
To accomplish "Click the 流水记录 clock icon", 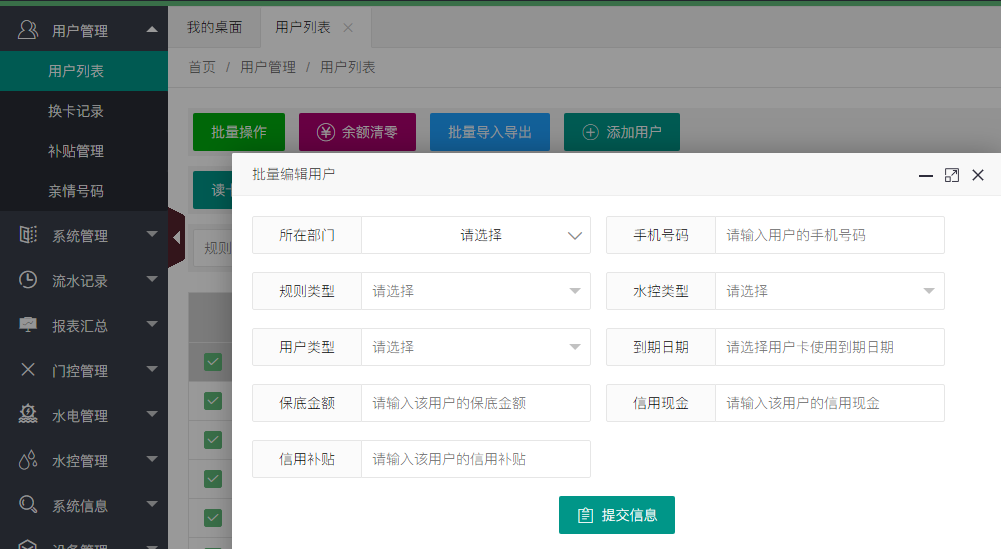I will coord(28,280).
